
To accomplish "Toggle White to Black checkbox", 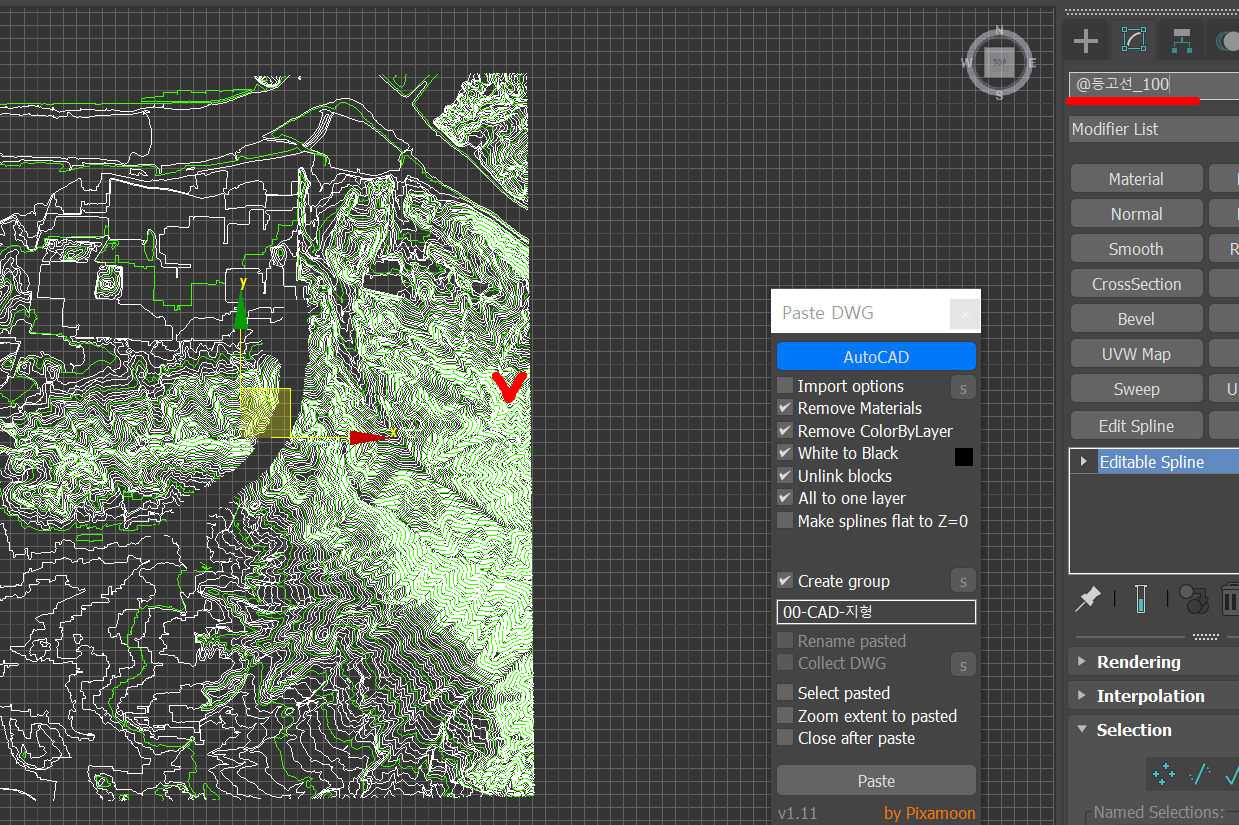I will [x=785, y=453].
